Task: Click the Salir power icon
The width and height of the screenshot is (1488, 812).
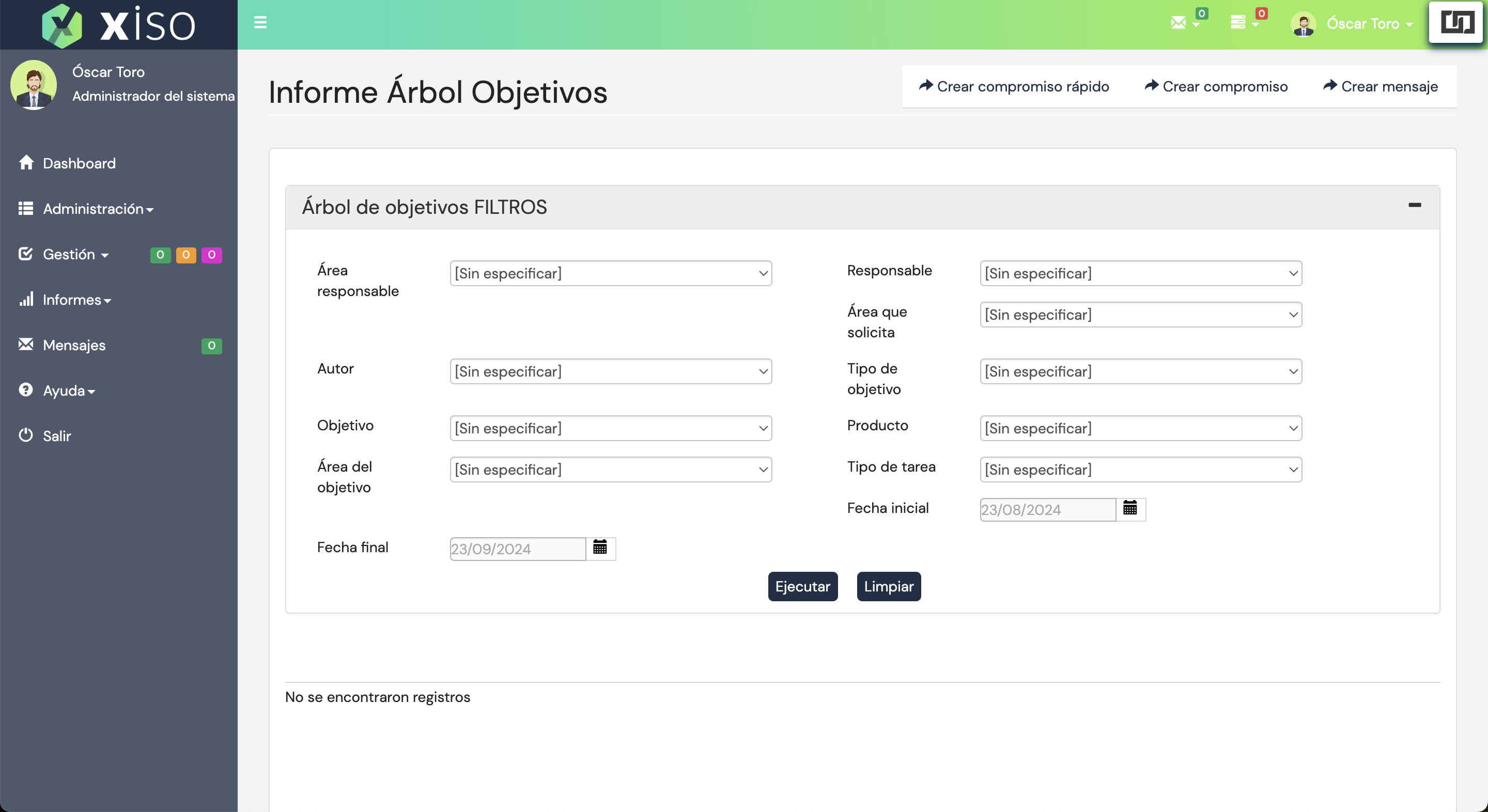Action: 25,435
